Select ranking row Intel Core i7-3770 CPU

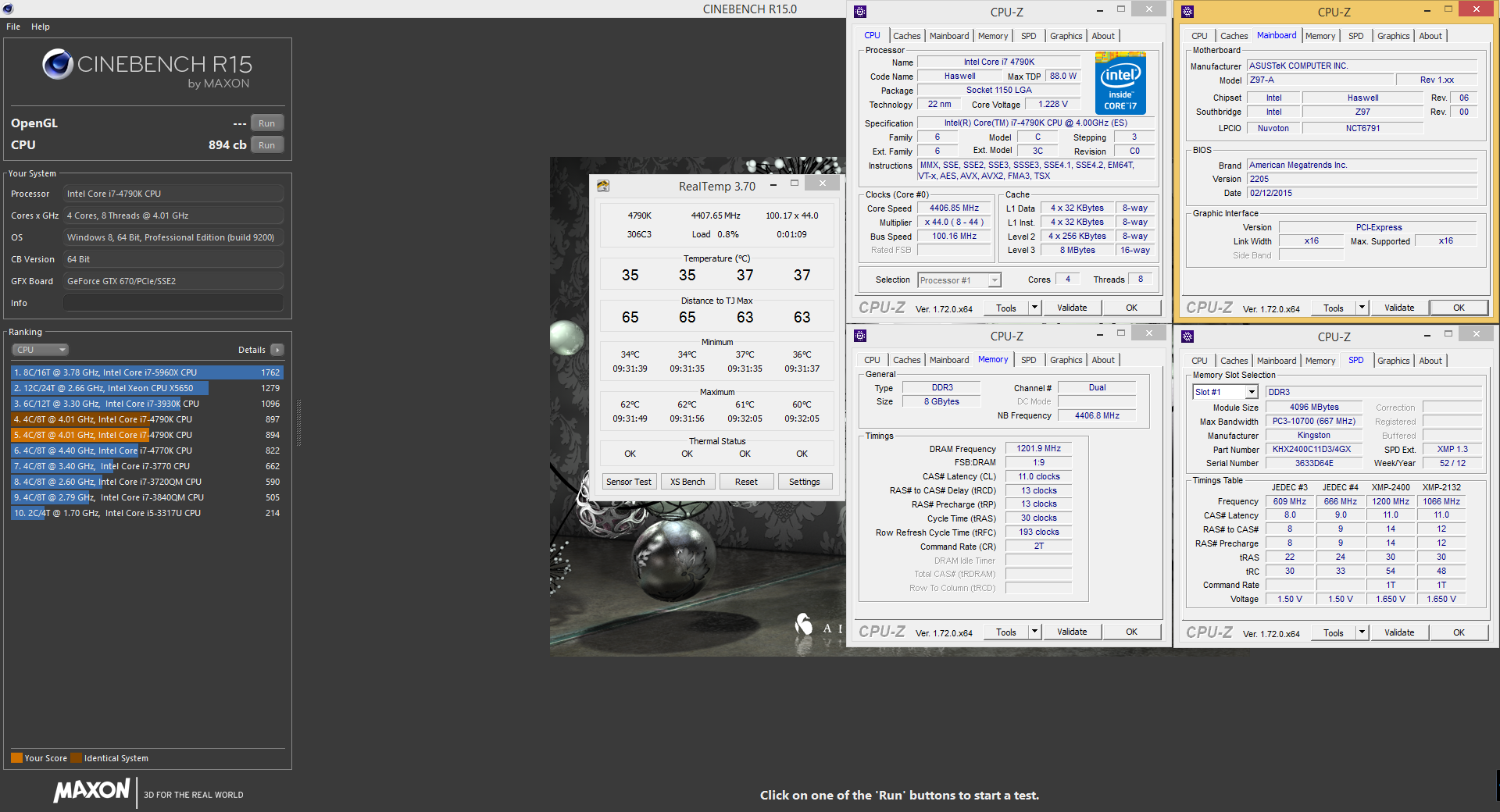[147, 466]
